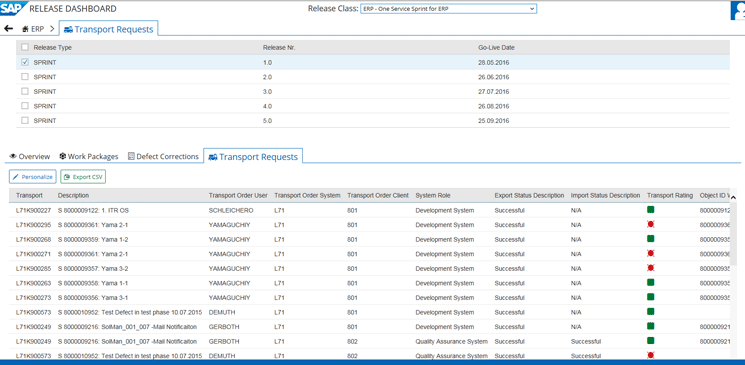
Task: Click Quality Assurance System for L71K900249
Action: tap(451, 342)
